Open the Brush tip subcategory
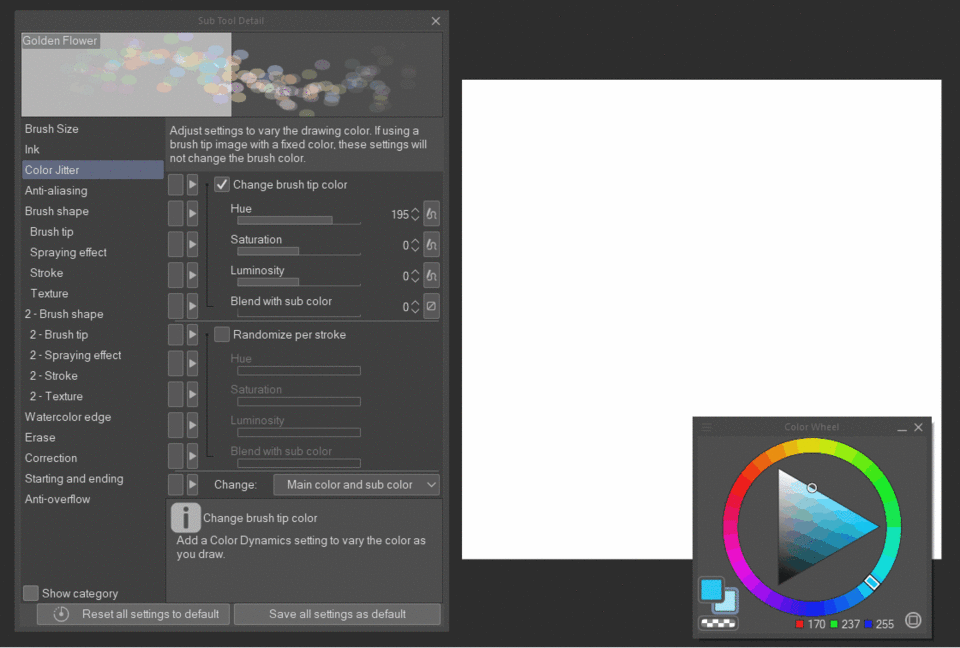This screenshot has width=960, height=648. coord(92,232)
